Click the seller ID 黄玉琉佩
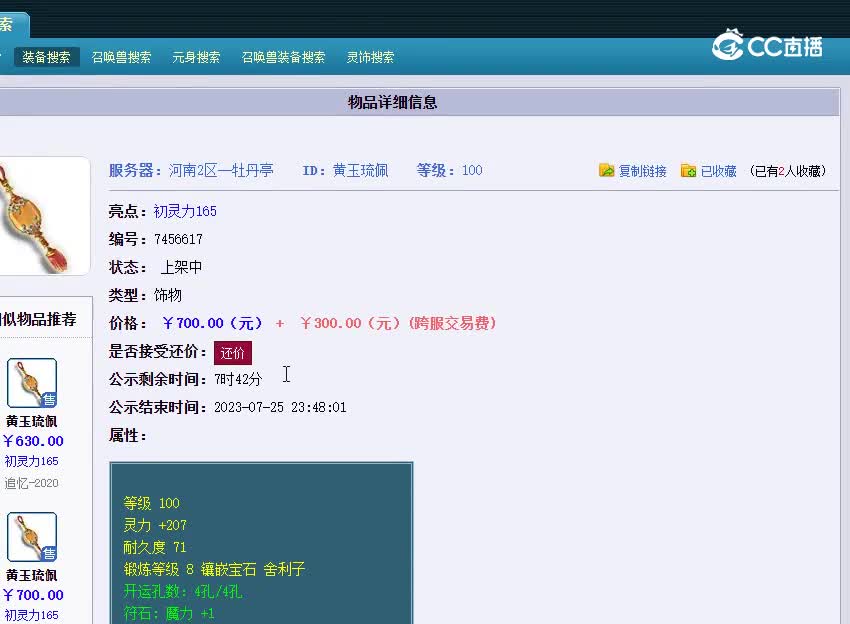This screenshot has height=624, width=850. (360, 171)
